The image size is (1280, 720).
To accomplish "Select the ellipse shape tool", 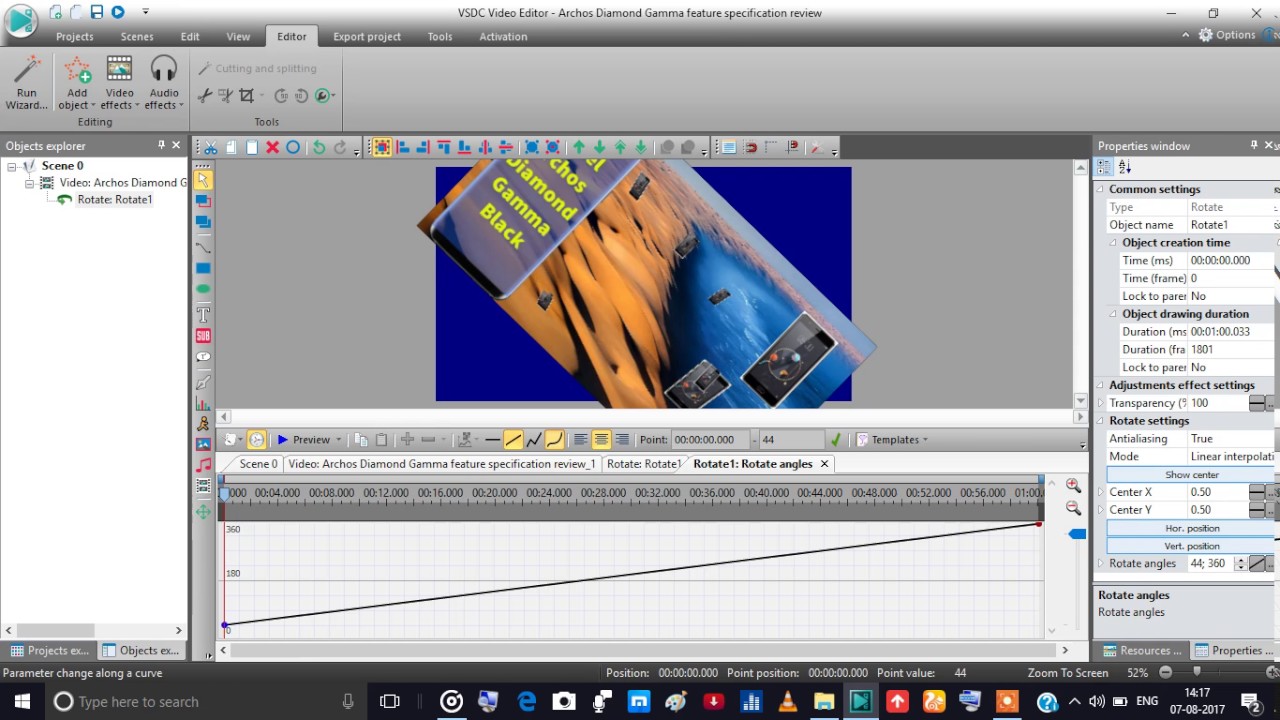I will click(x=203, y=289).
